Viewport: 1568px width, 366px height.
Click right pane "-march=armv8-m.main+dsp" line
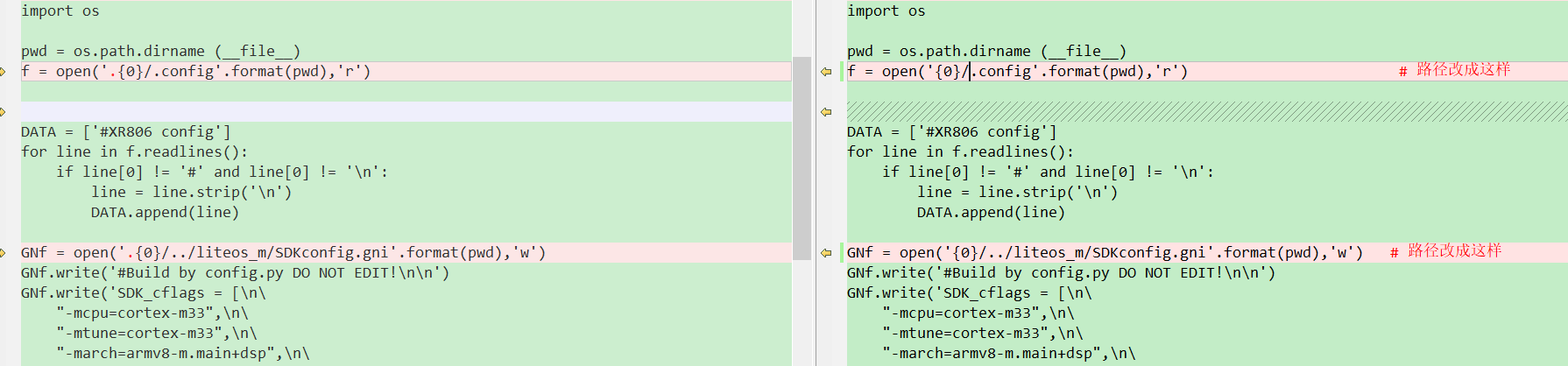click(x=1009, y=354)
